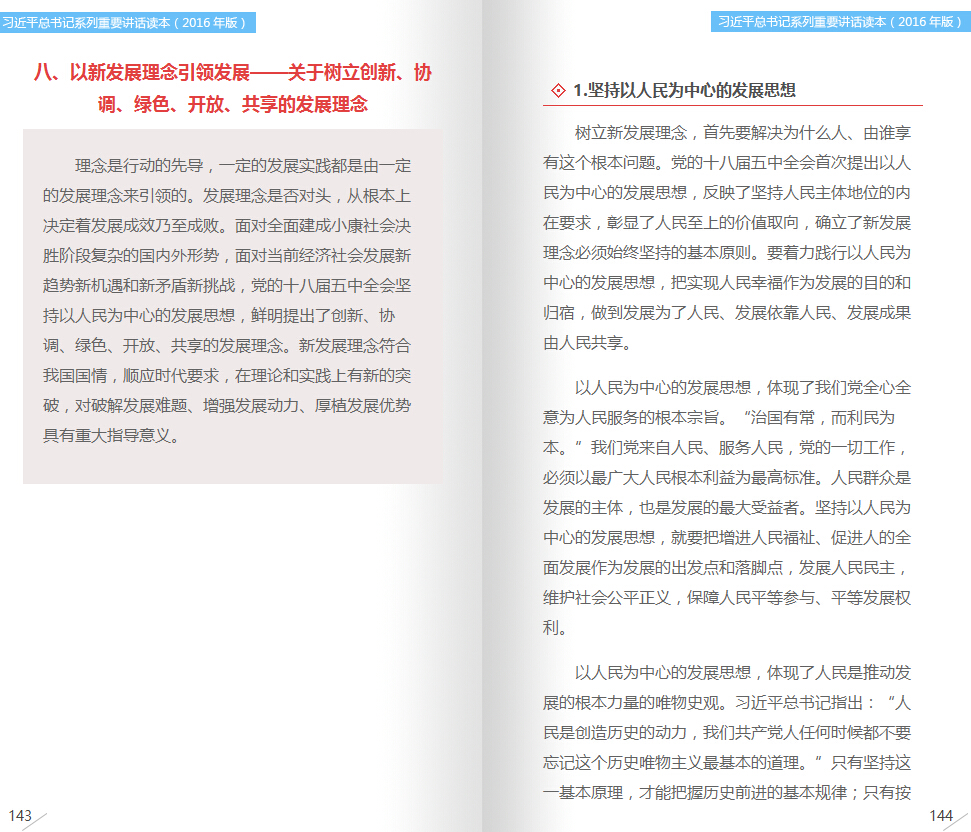Screen dimensions: 971x832
Task: Click the left page's blue book-title header banner
Action: click(x=128, y=23)
